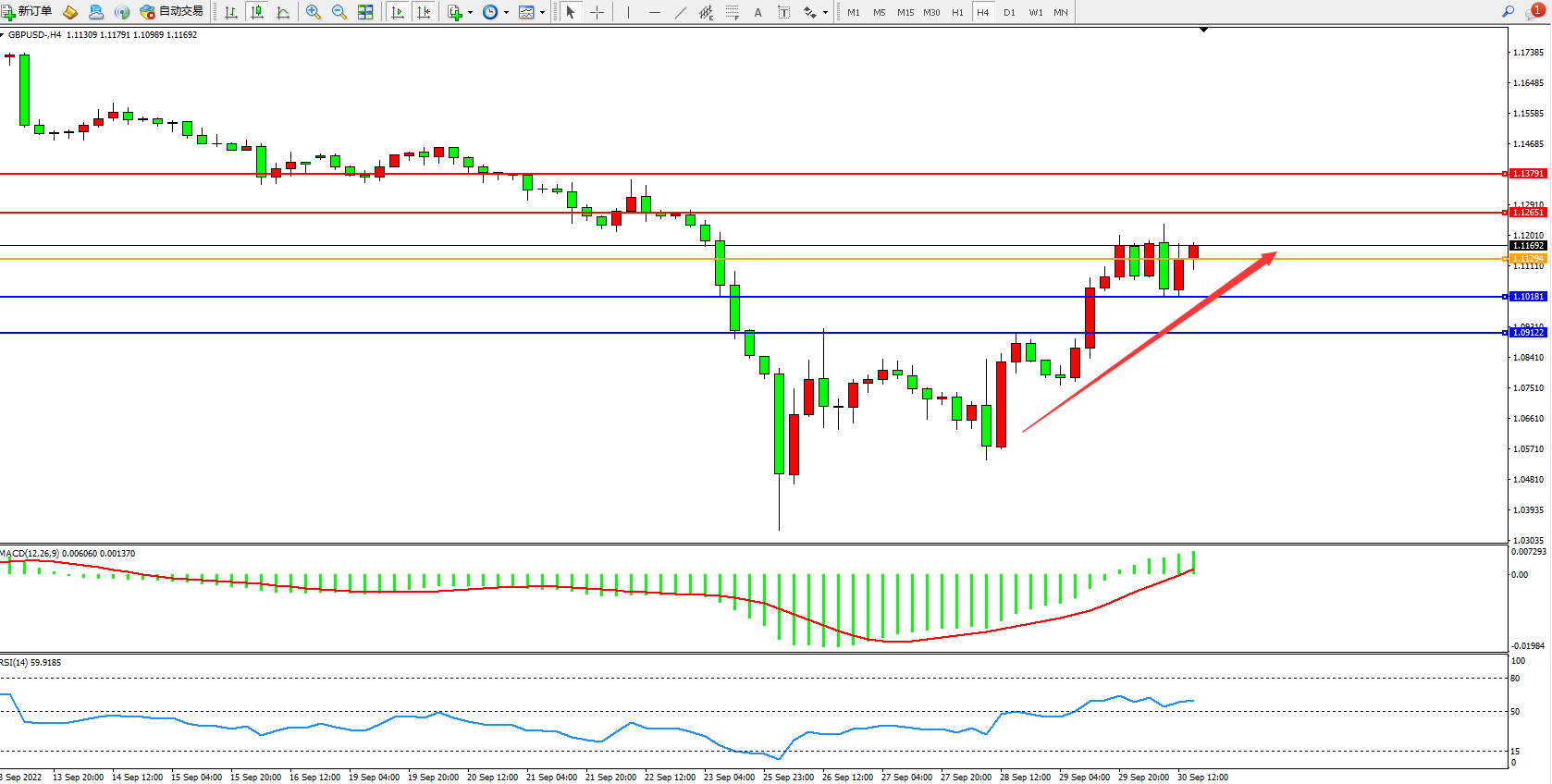Select the trendline drawing tool
The height and width of the screenshot is (784, 1552).
pyautogui.click(x=681, y=12)
